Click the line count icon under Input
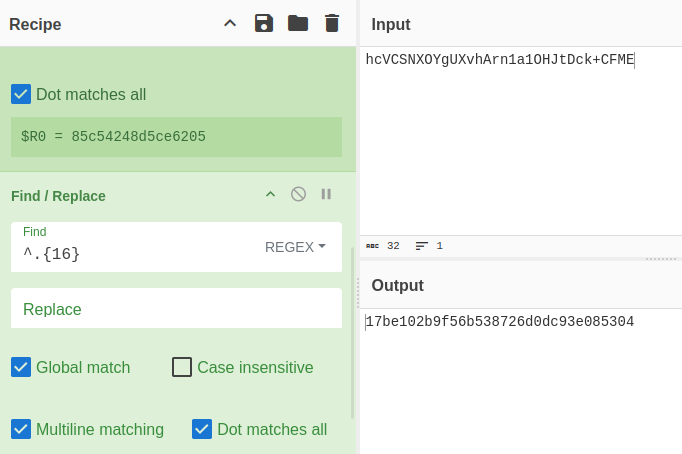The image size is (682, 454). [422, 246]
